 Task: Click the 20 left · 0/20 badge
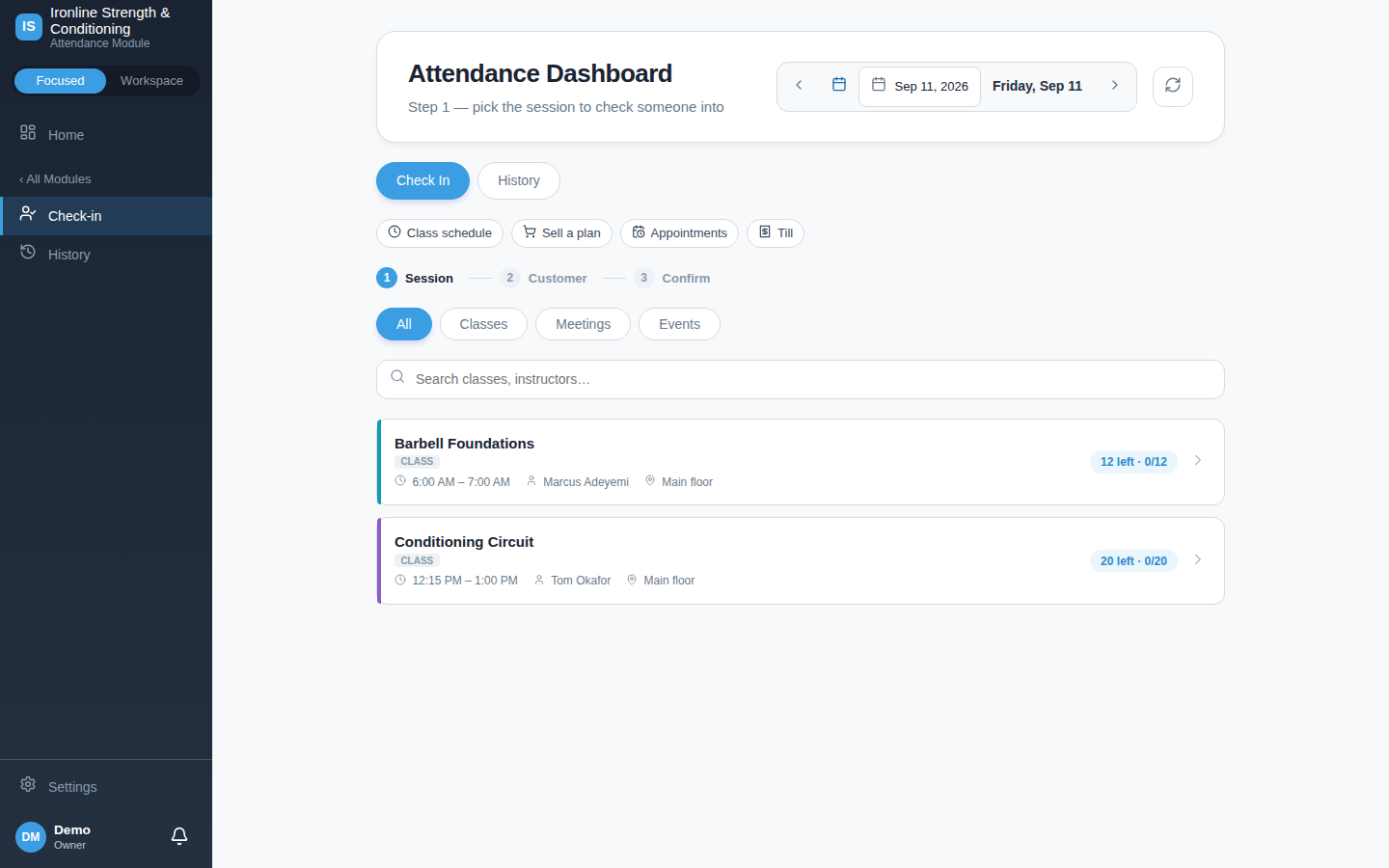click(1133, 561)
